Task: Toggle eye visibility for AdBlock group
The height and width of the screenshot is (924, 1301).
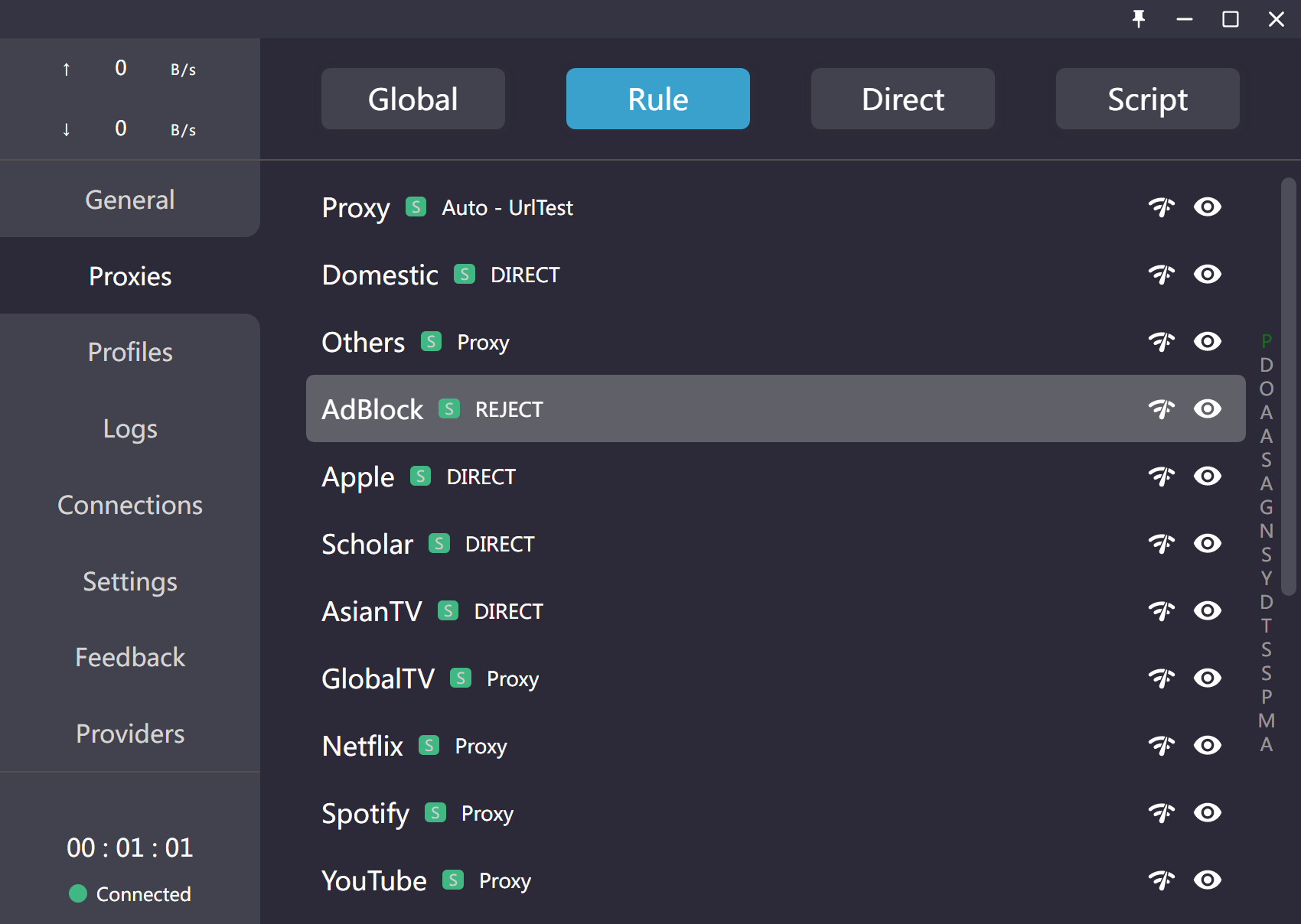Action: pyautogui.click(x=1208, y=408)
